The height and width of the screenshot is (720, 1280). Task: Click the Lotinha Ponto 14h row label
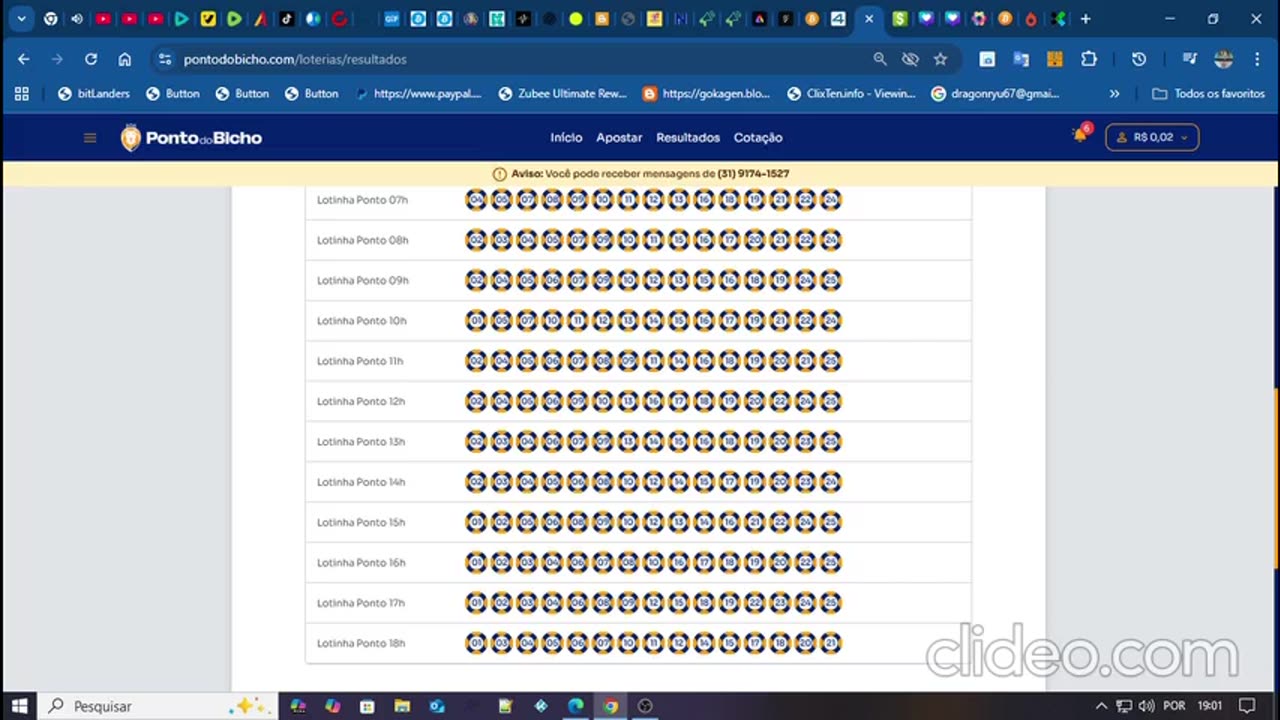pos(361,482)
